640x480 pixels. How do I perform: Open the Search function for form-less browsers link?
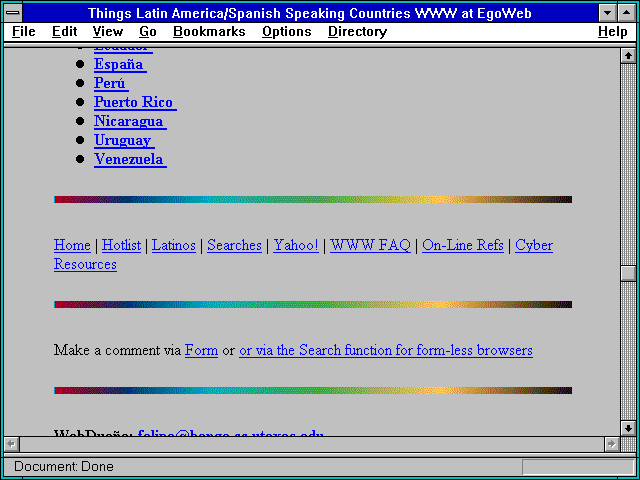pyautogui.click(x=386, y=351)
